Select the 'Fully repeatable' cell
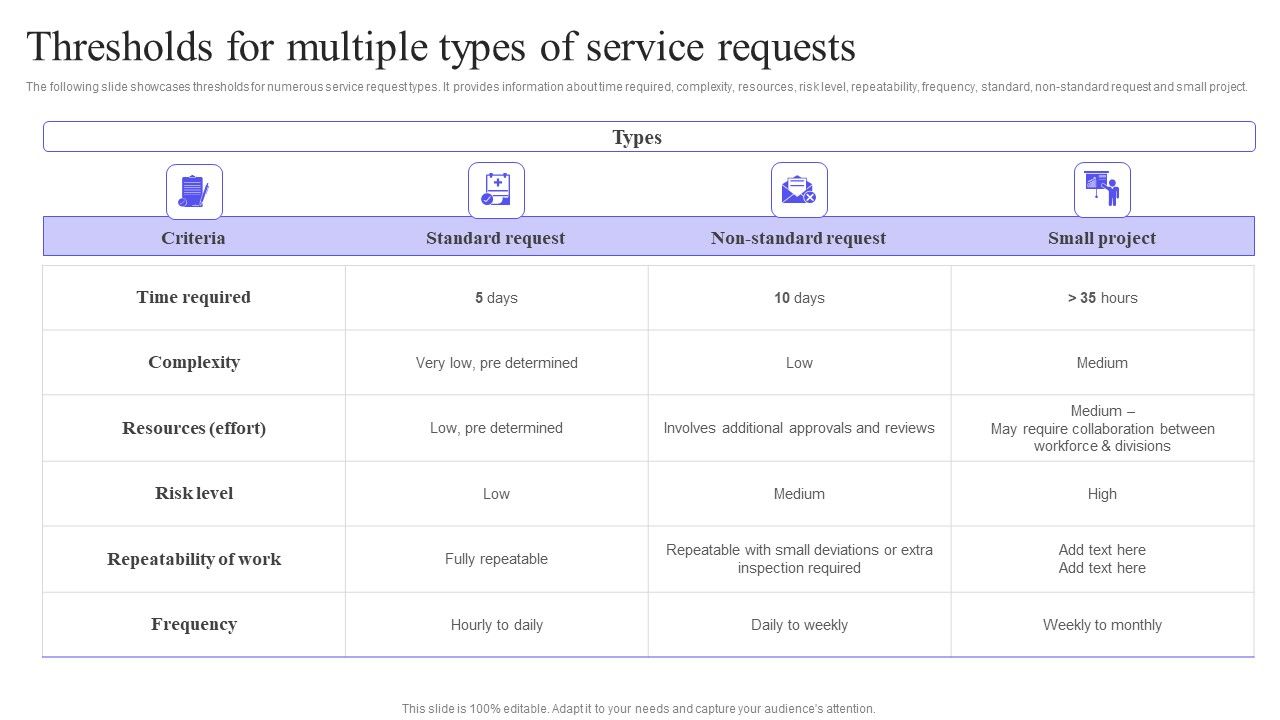 pyautogui.click(x=497, y=559)
